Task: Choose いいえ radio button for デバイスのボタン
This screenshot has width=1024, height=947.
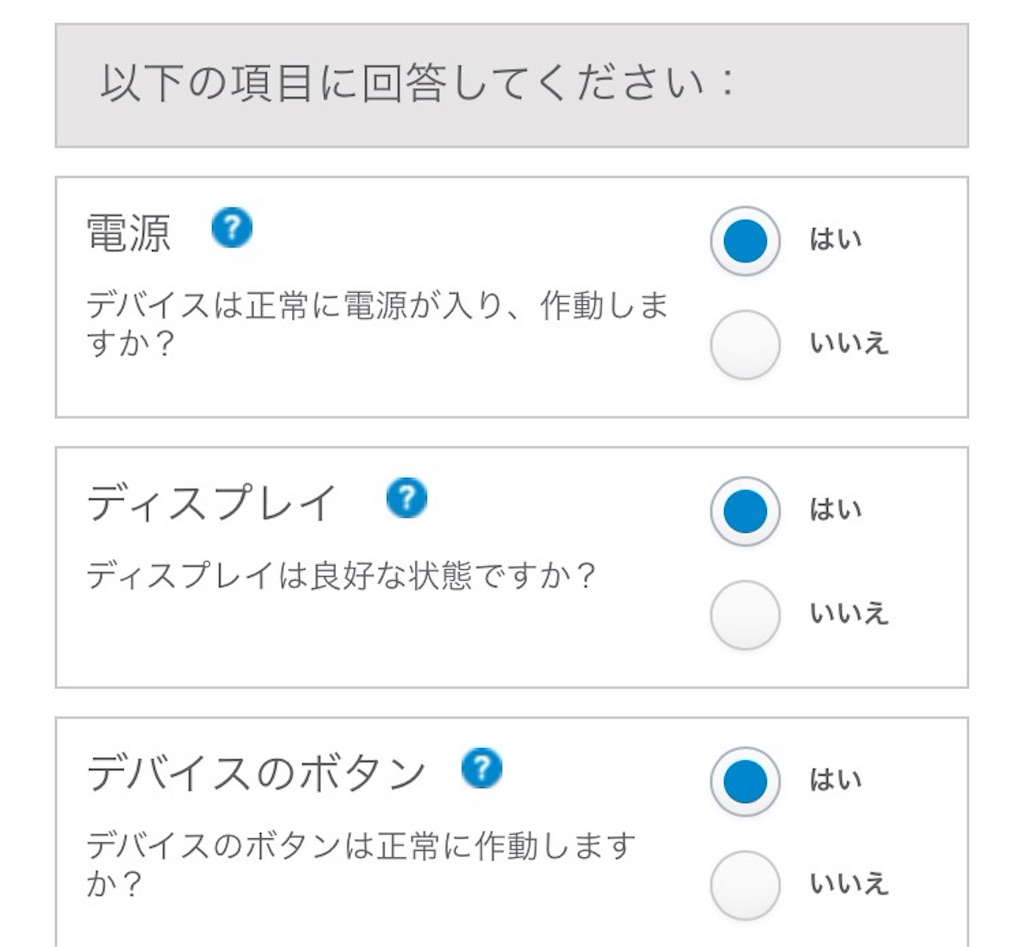Action: click(x=745, y=885)
